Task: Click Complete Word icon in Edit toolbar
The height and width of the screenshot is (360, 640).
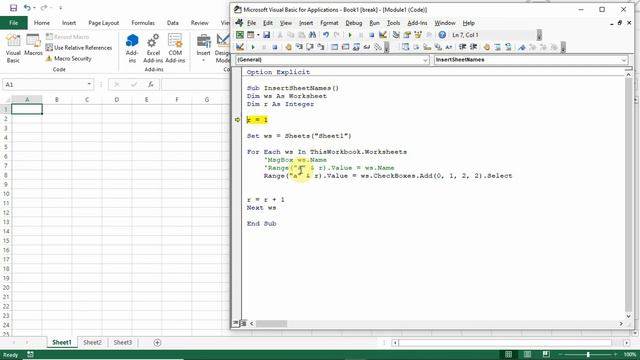Action: click(x=449, y=47)
